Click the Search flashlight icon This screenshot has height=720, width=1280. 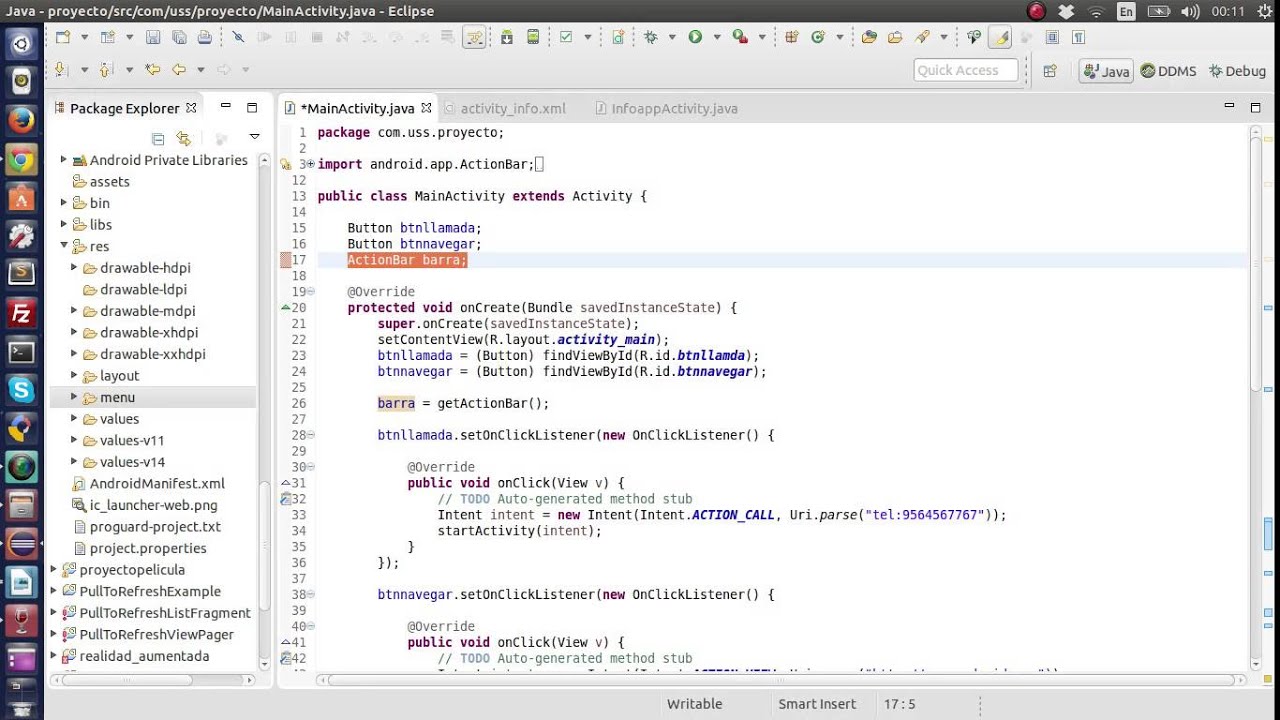tap(921, 37)
